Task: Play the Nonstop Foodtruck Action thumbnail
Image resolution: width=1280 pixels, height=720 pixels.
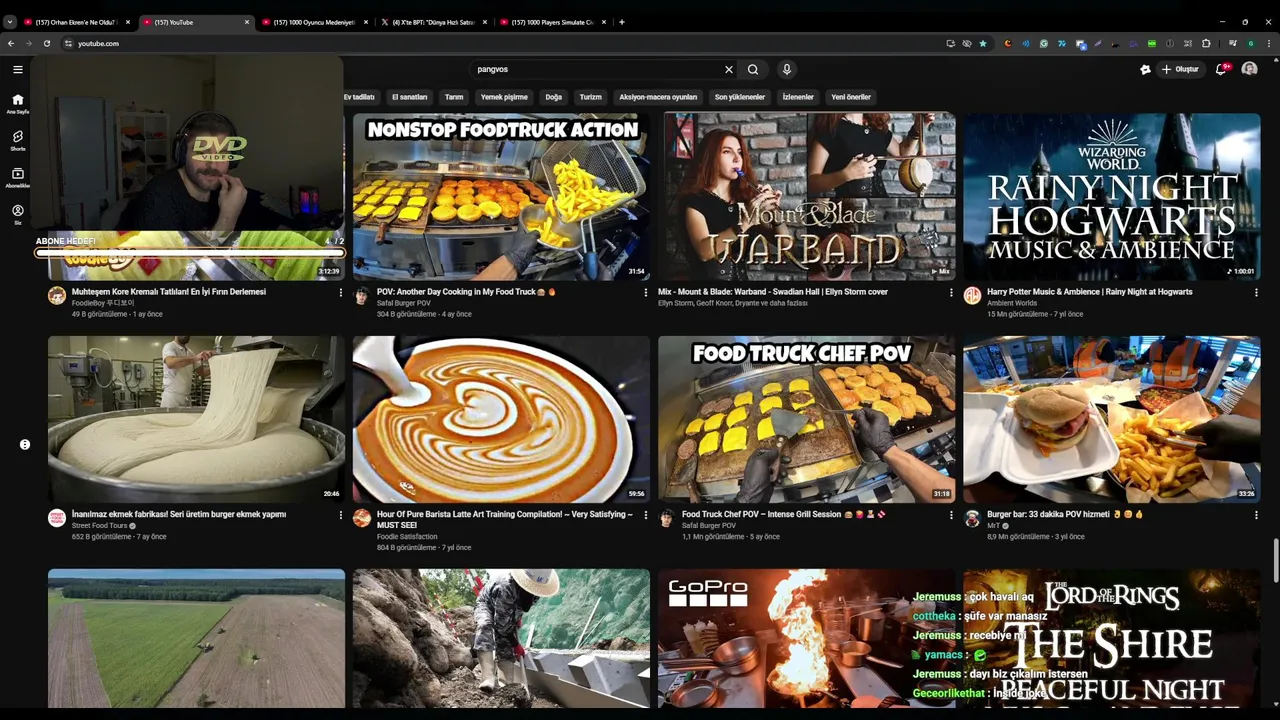Action: (501, 196)
